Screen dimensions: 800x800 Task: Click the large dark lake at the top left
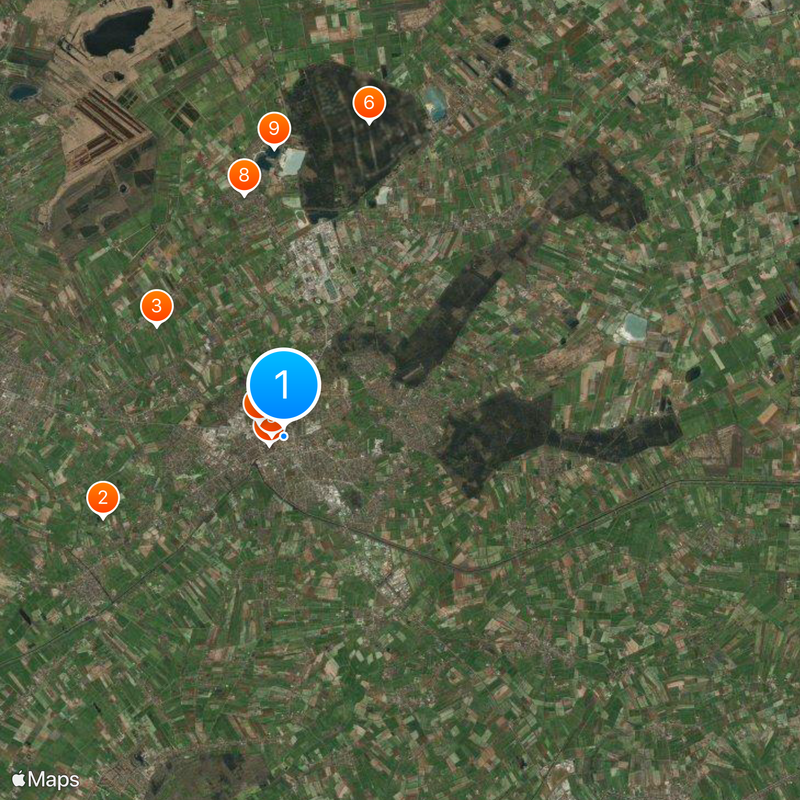click(118, 32)
